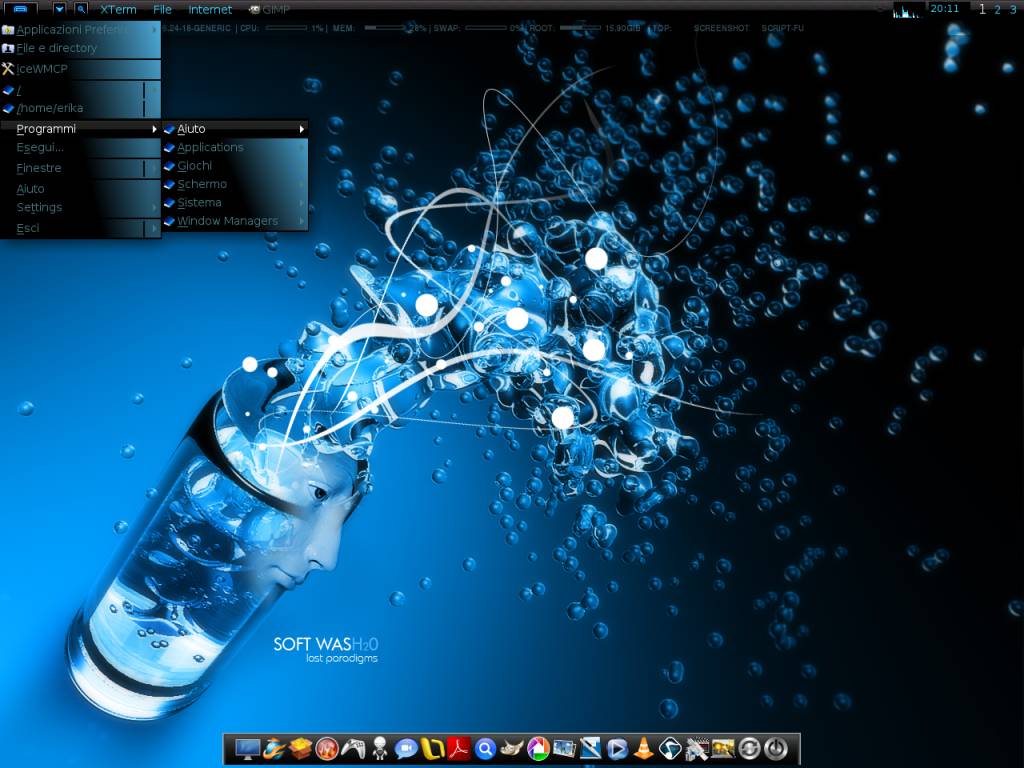Open the photo stack icon in the dock
Viewport: 1024px width, 768px height.
pos(564,748)
